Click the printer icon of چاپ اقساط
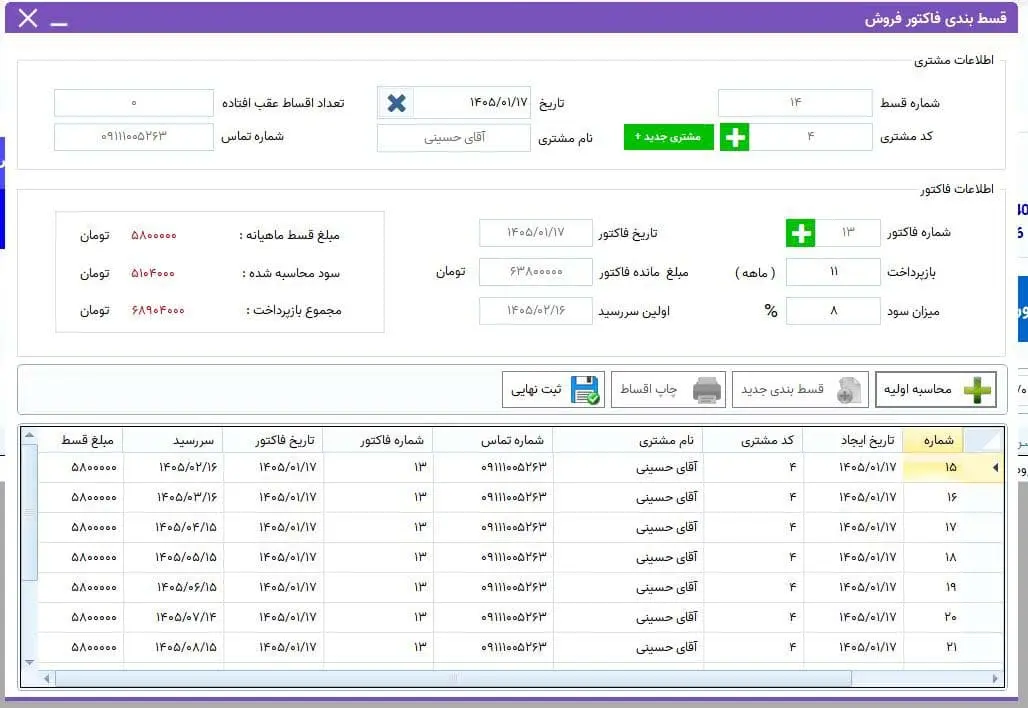The height and width of the screenshot is (708, 1028). pos(707,390)
